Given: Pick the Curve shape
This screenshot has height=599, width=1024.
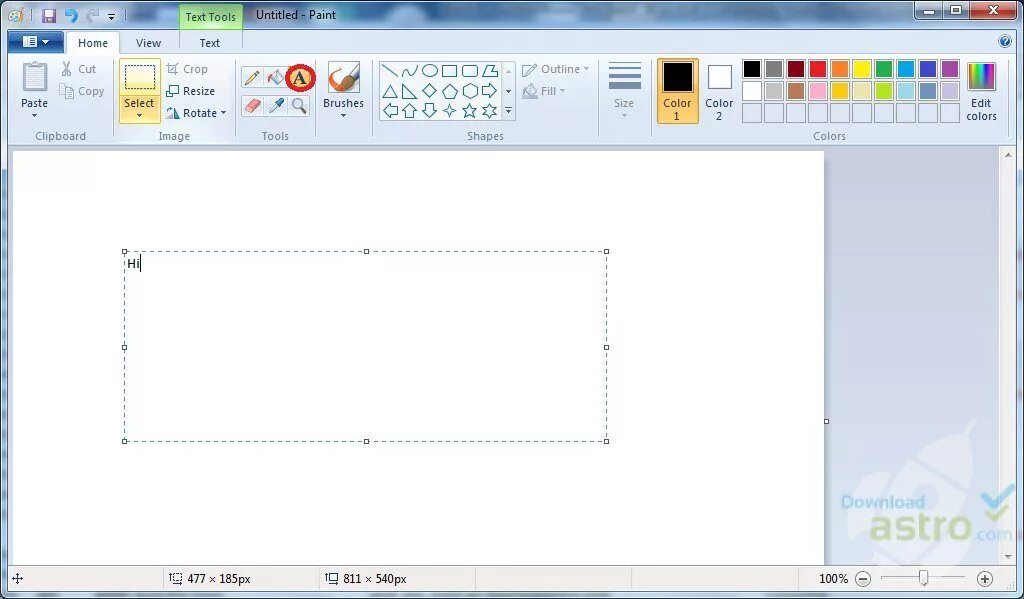Looking at the screenshot, I should click(409, 71).
